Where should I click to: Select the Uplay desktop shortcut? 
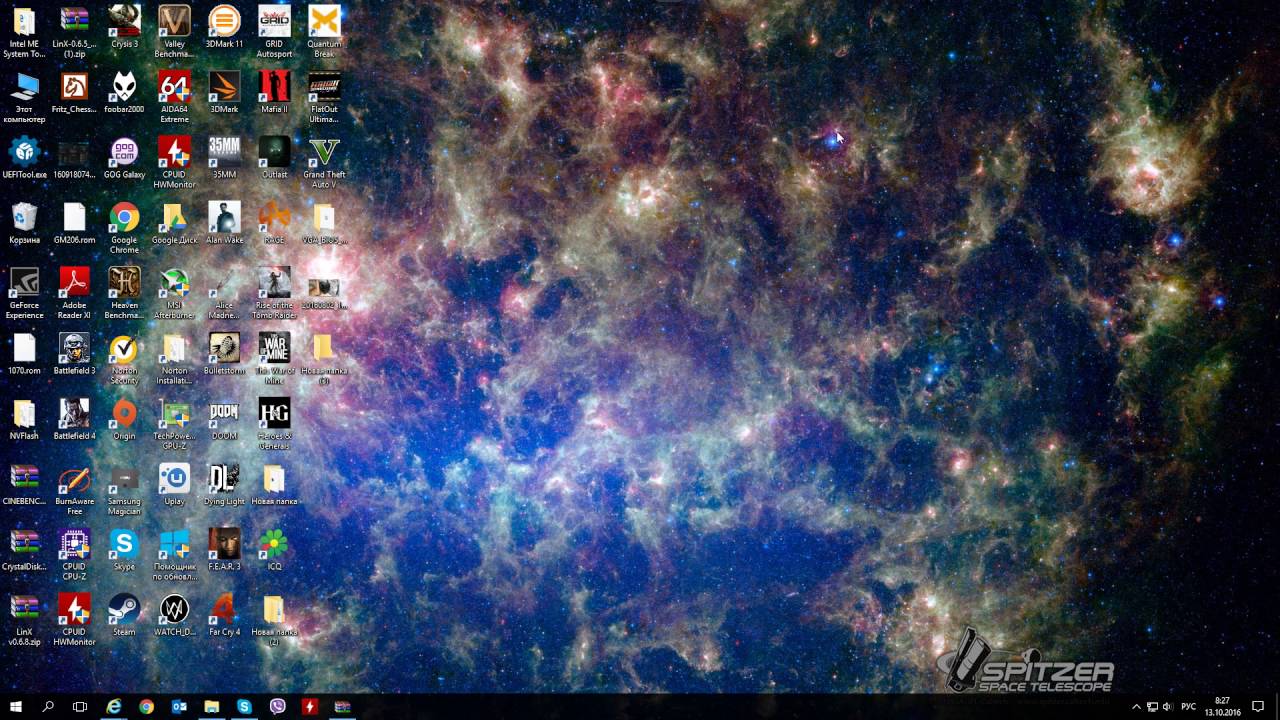[174, 485]
